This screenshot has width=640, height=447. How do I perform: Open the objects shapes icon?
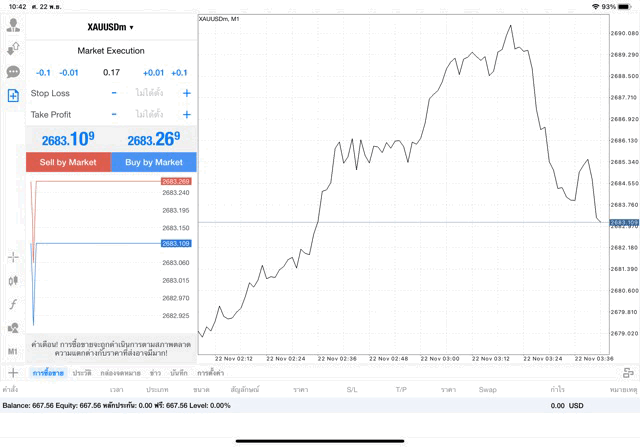tap(13, 328)
